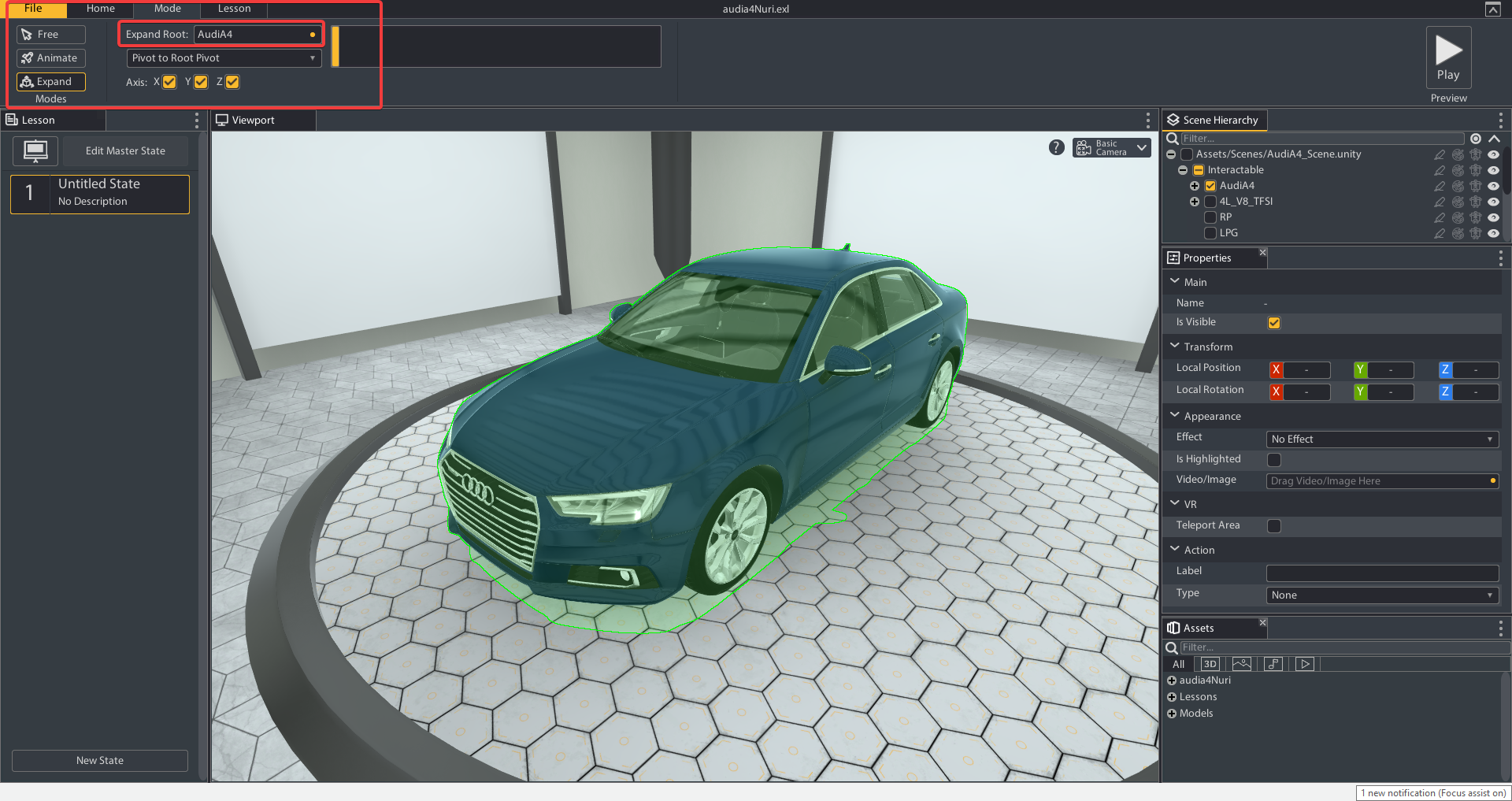Expand the AudiA4 tree node
Screen dimensions: 1512x801
tap(1195, 186)
